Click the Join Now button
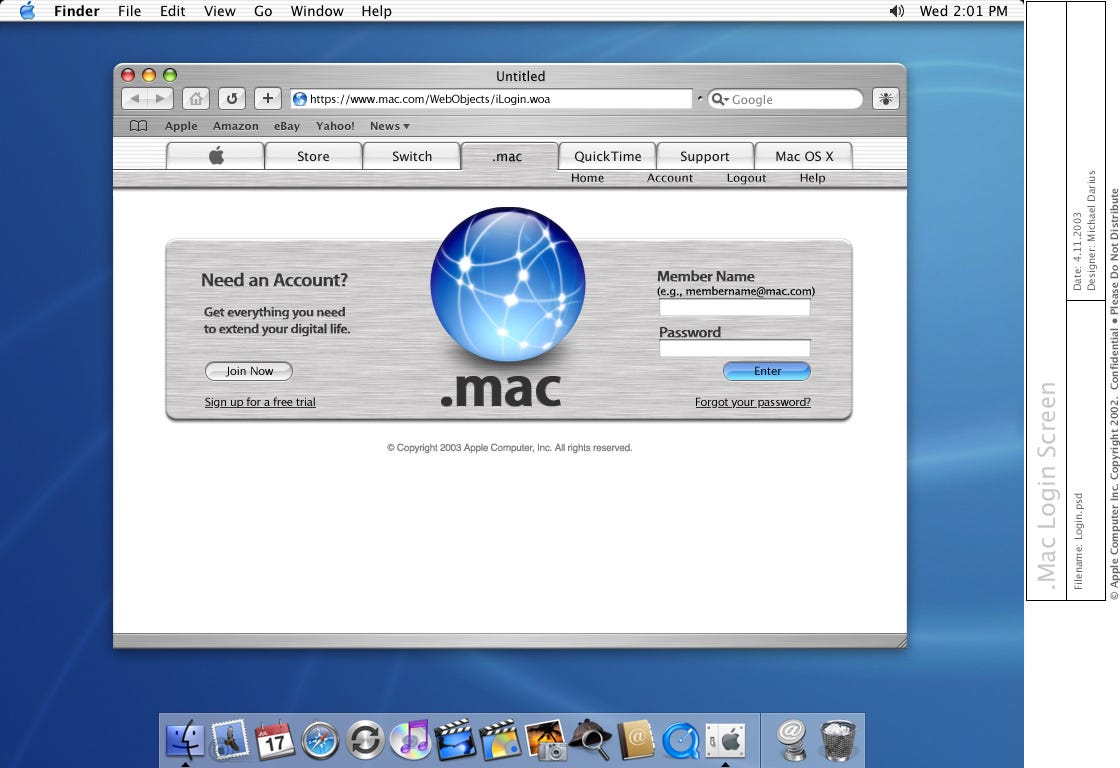The width and height of the screenshot is (1120, 768). tap(249, 371)
